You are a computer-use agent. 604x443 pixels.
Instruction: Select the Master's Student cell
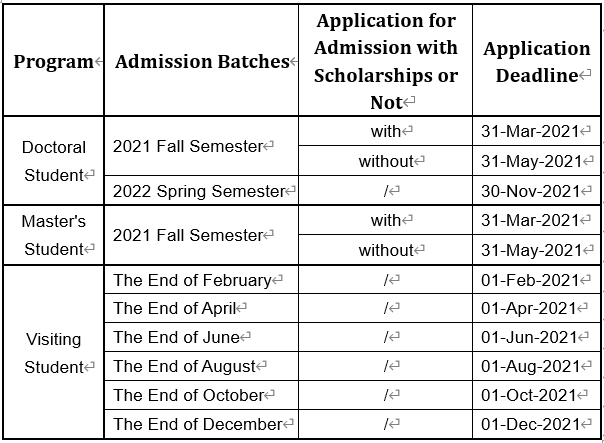[x=55, y=235]
